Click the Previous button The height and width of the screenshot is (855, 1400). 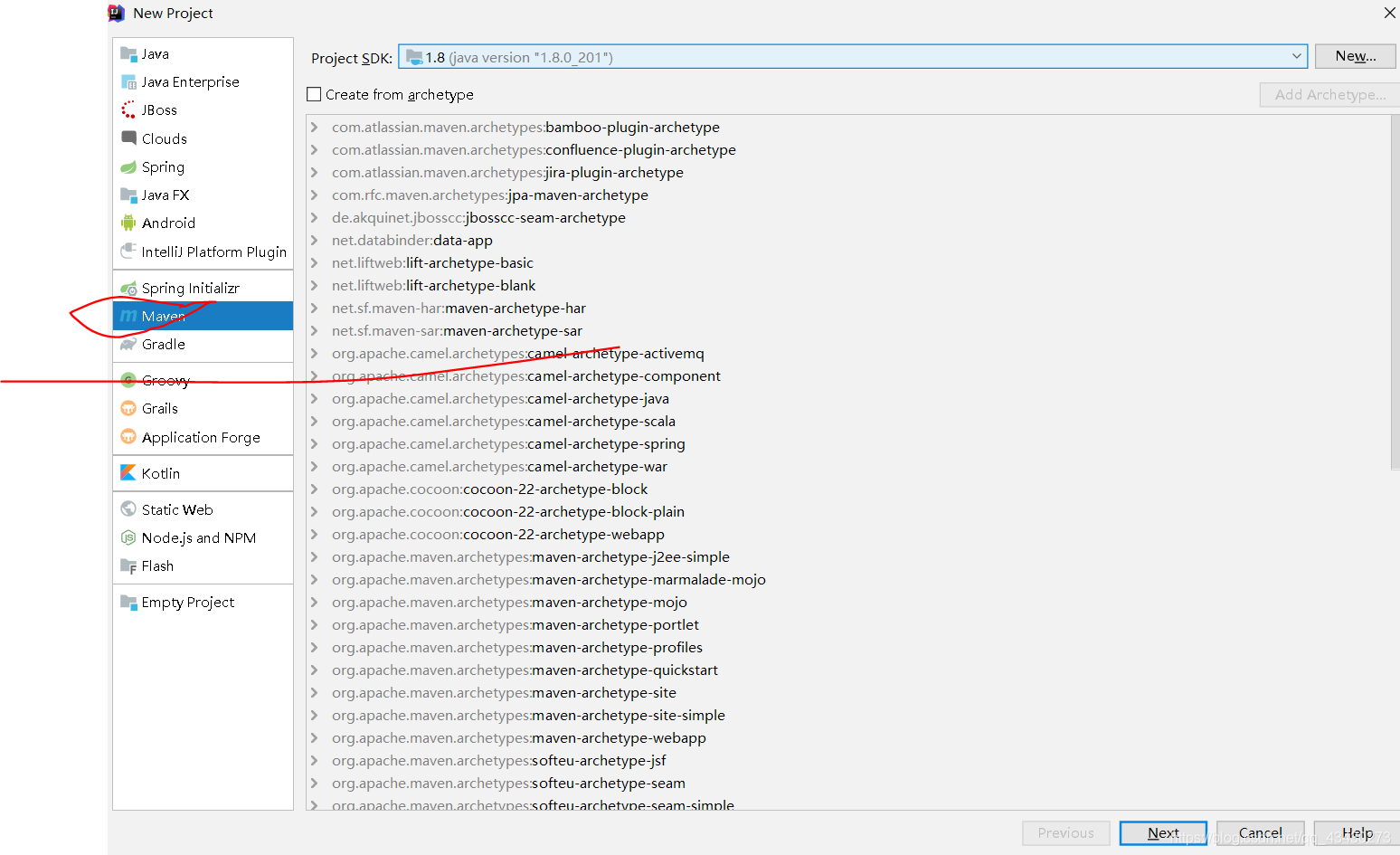(1065, 833)
